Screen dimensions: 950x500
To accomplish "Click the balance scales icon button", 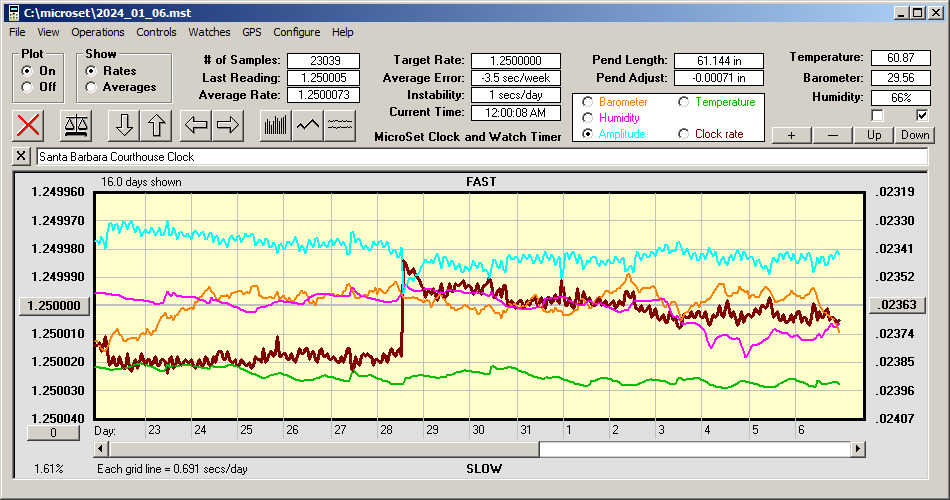I will [76, 125].
